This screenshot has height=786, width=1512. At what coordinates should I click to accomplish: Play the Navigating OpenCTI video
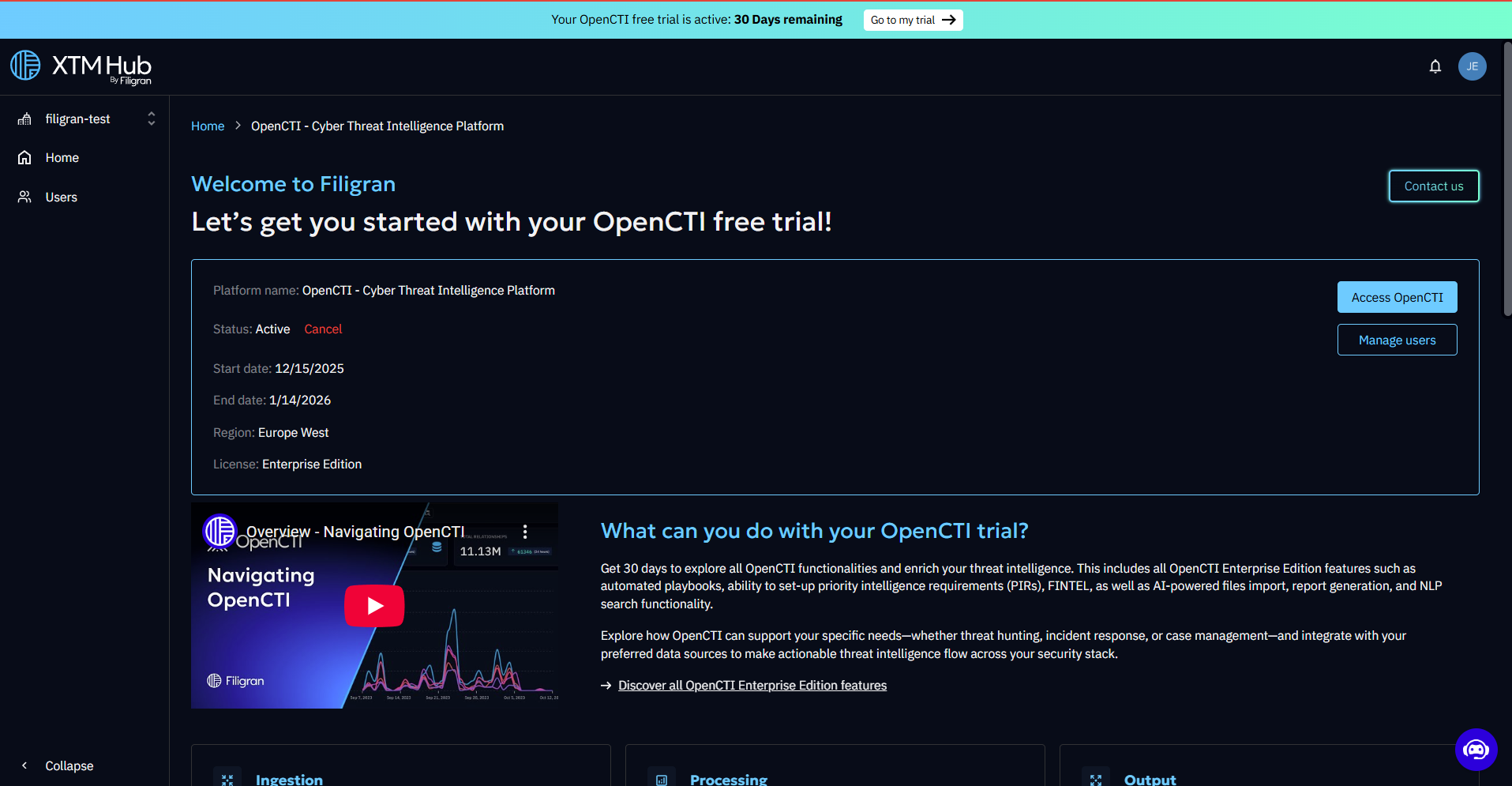pos(374,606)
